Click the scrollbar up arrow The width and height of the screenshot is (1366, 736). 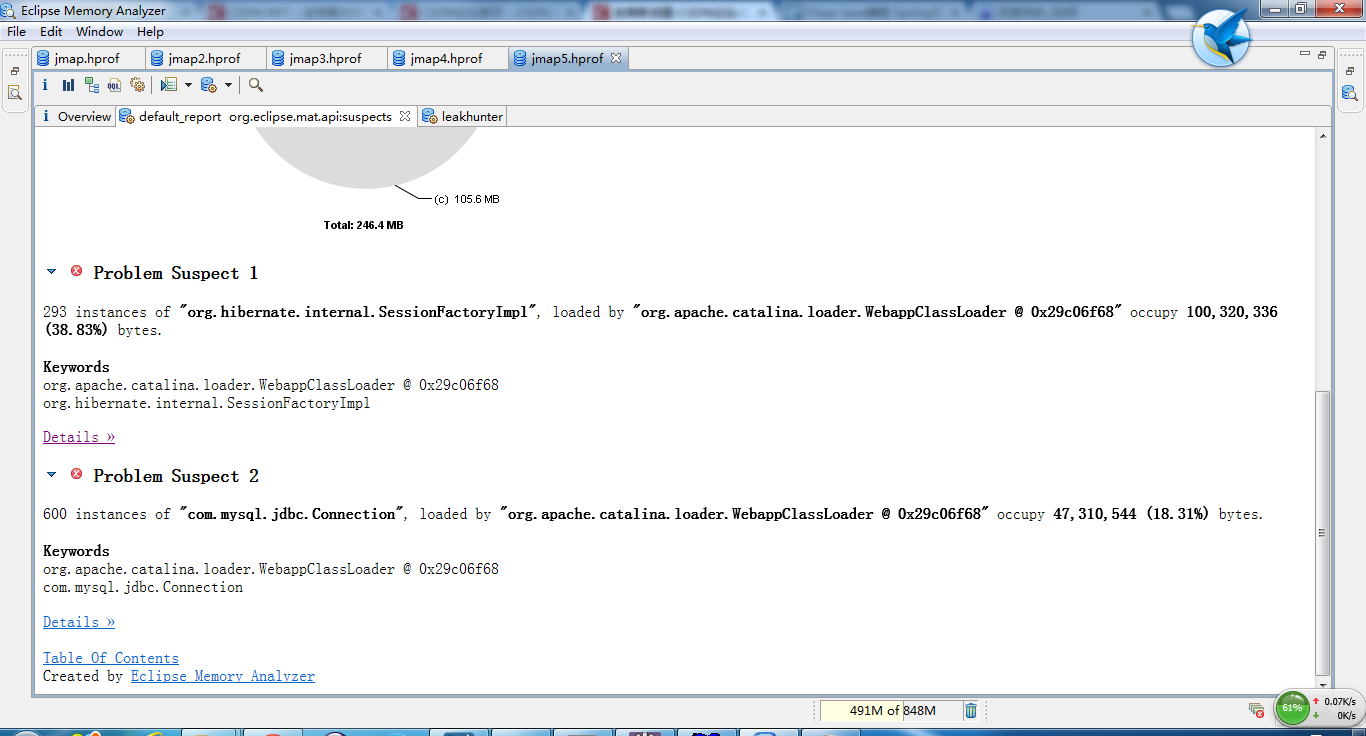1323,134
